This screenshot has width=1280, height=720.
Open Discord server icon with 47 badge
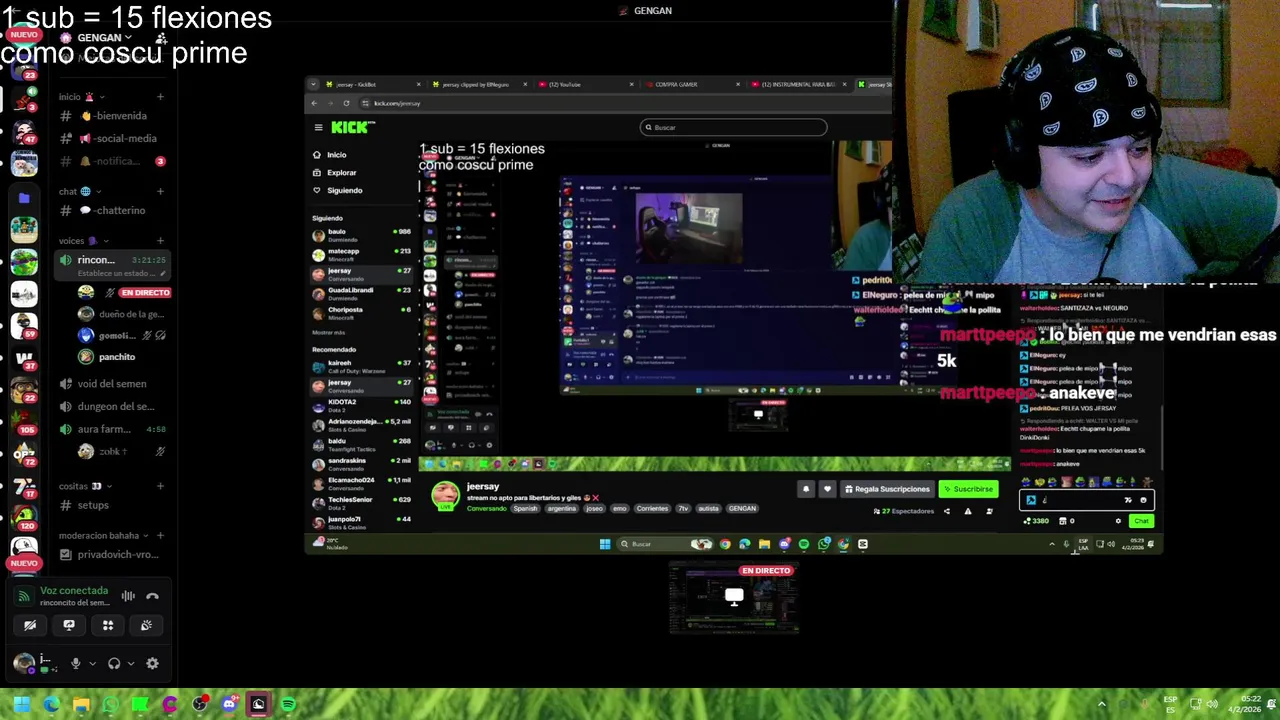coord(24,132)
